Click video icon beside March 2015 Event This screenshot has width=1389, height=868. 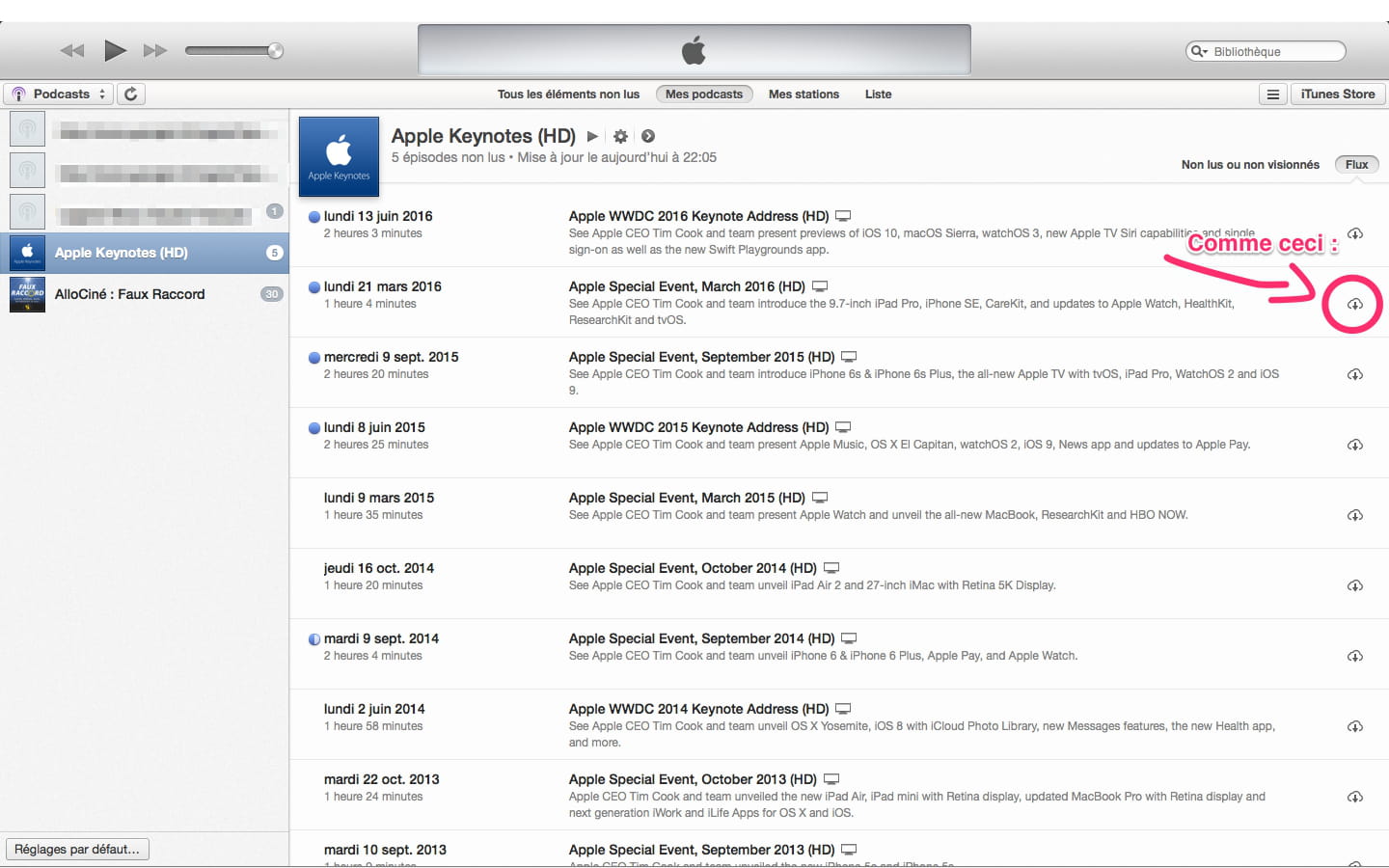[x=820, y=498]
